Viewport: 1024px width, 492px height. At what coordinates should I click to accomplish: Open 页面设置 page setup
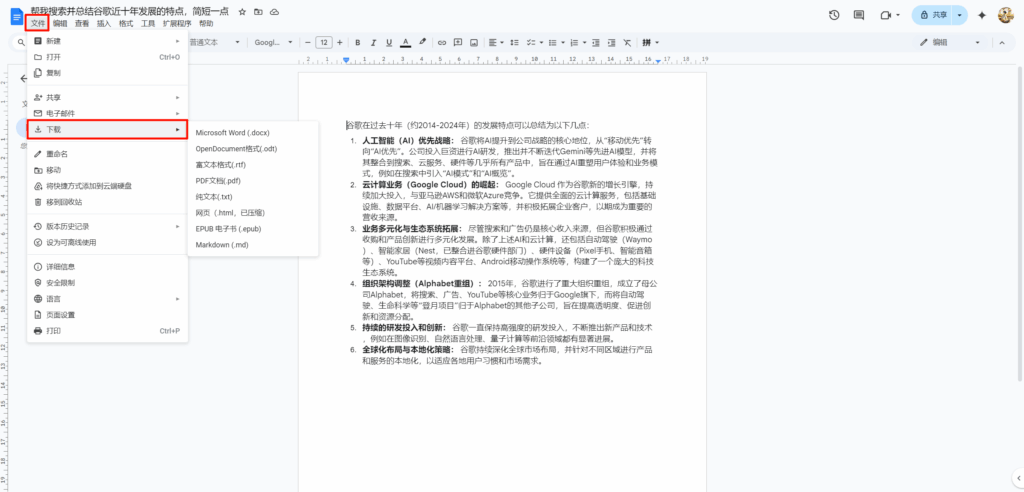[x=107, y=315]
